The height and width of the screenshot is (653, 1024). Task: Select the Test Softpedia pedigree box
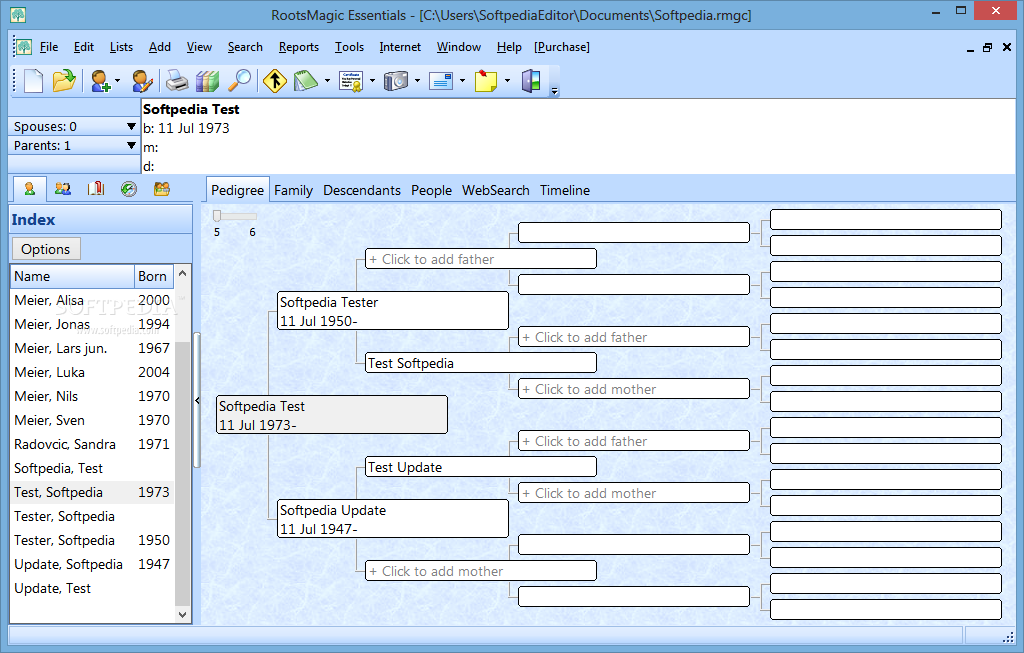click(x=481, y=362)
